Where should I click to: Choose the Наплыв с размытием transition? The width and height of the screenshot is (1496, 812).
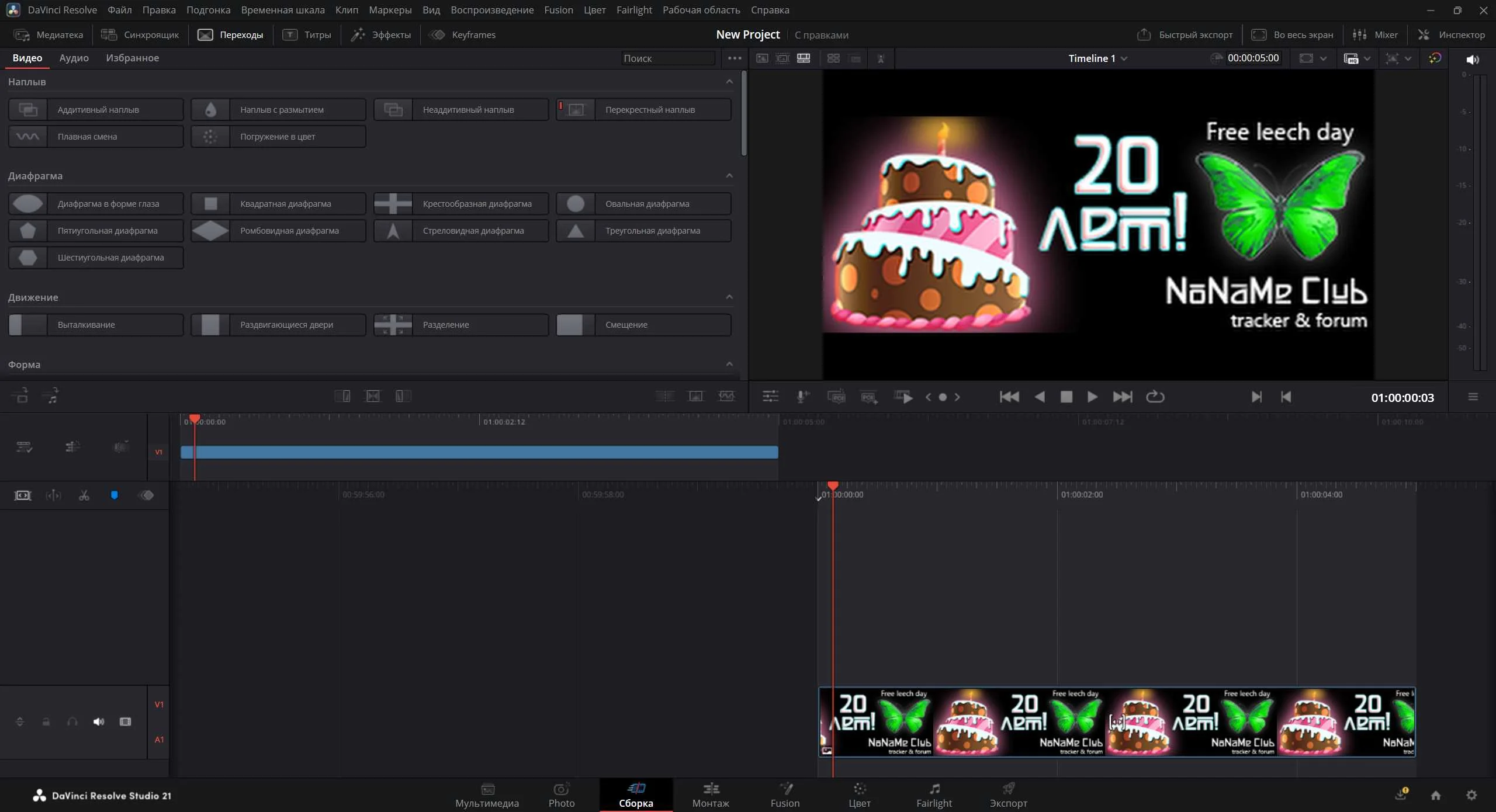click(x=279, y=110)
